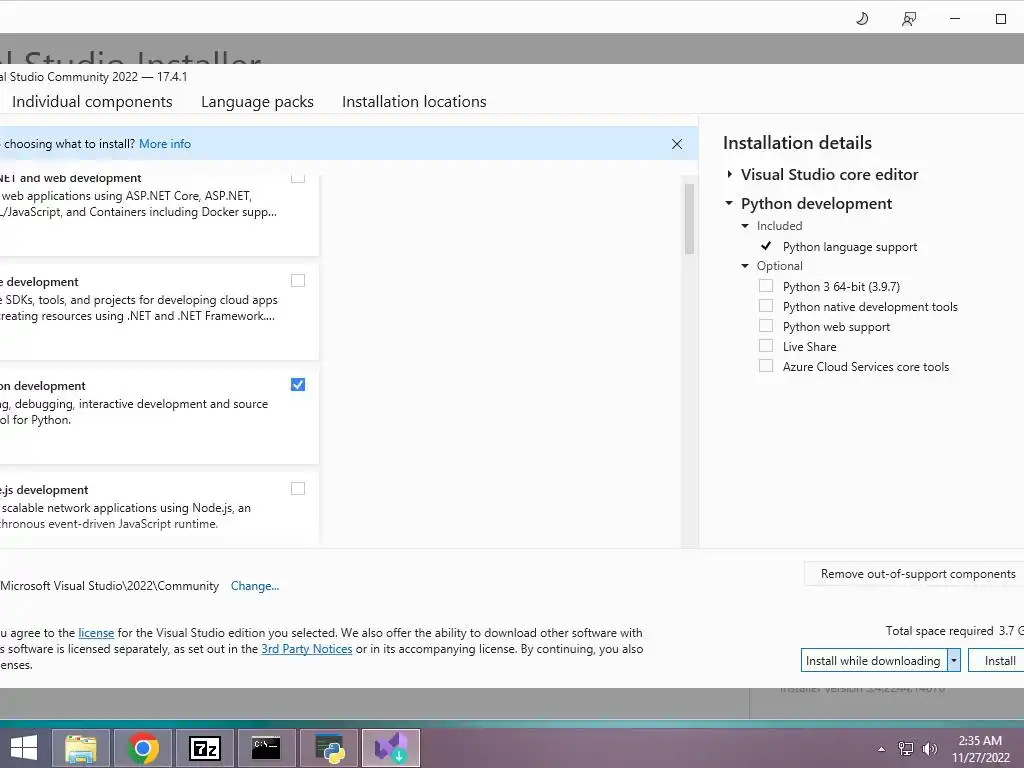
Task: Open the Windows Start menu
Action: point(24,748)
